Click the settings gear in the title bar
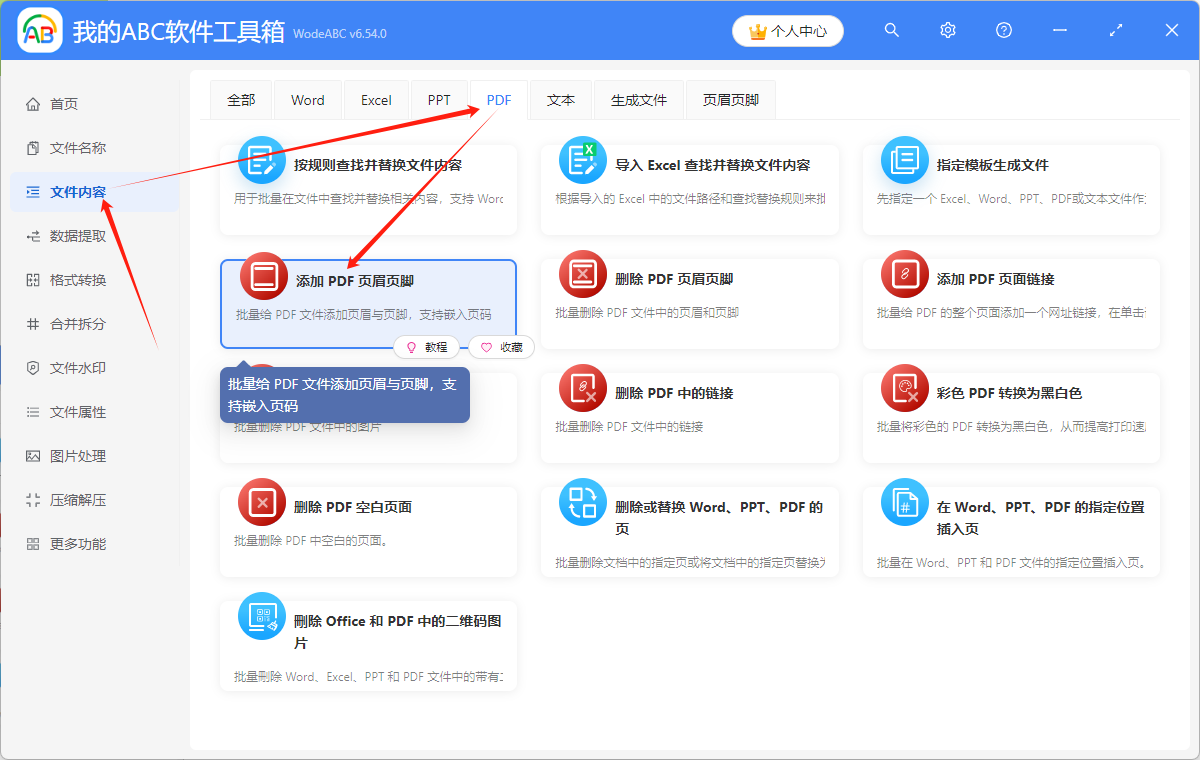1200x760 pixels. (947, 30)
